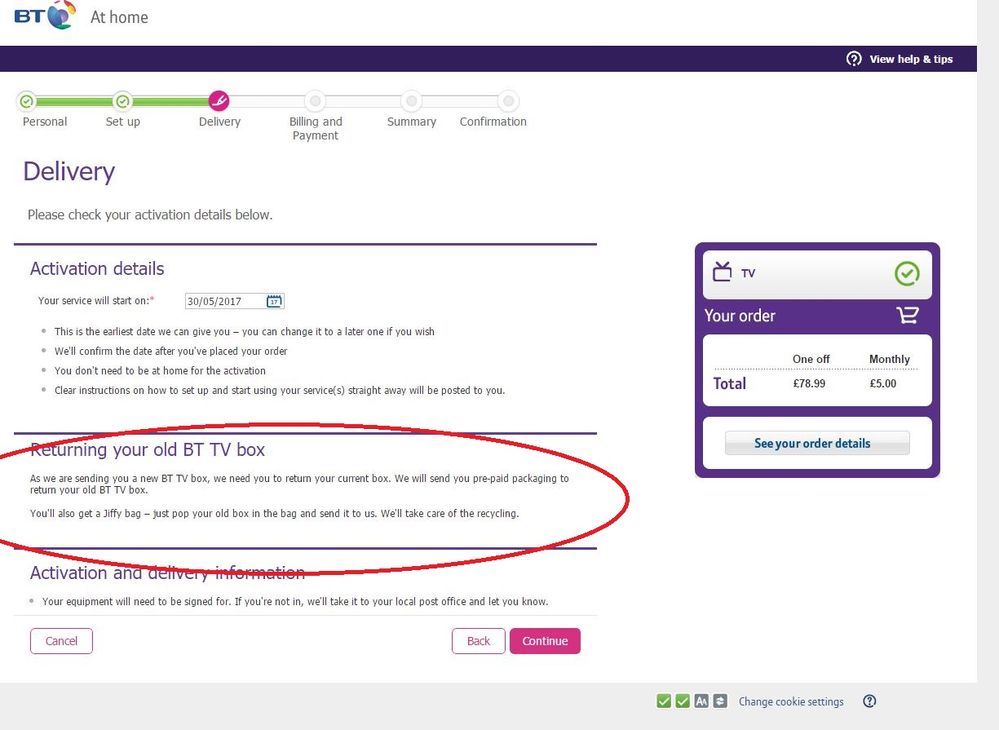Click the Delivery step pen icon
Viewport: 999px width, 730px height.
click(x=219, y=101)
